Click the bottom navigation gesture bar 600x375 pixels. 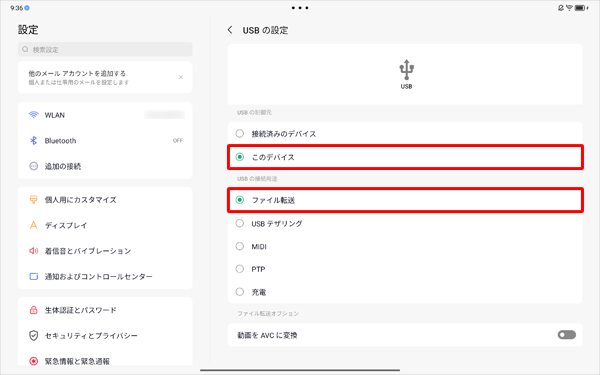(x=300, y=370)
